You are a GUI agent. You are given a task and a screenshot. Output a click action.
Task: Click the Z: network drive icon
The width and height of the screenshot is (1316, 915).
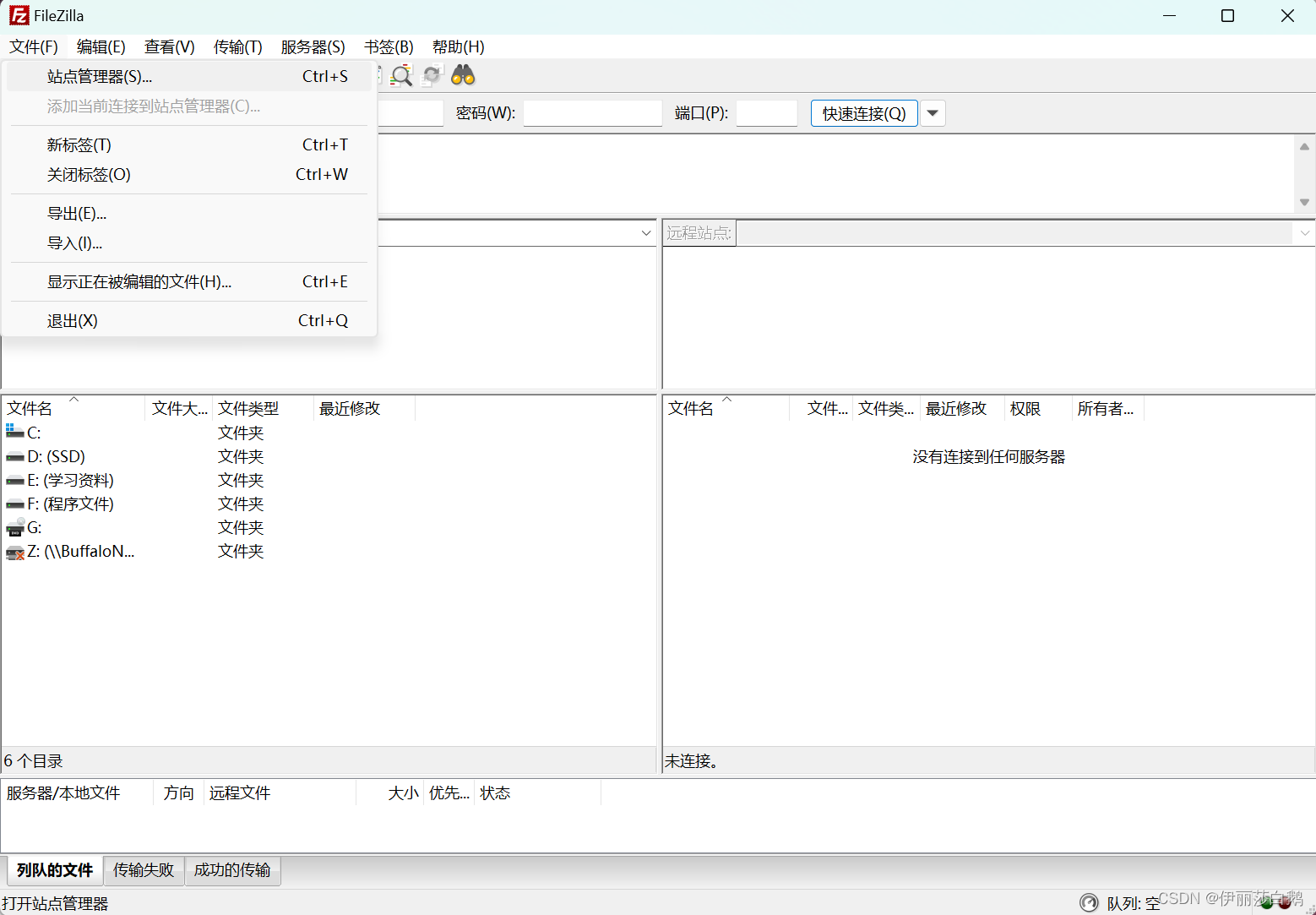pos(15,552)
